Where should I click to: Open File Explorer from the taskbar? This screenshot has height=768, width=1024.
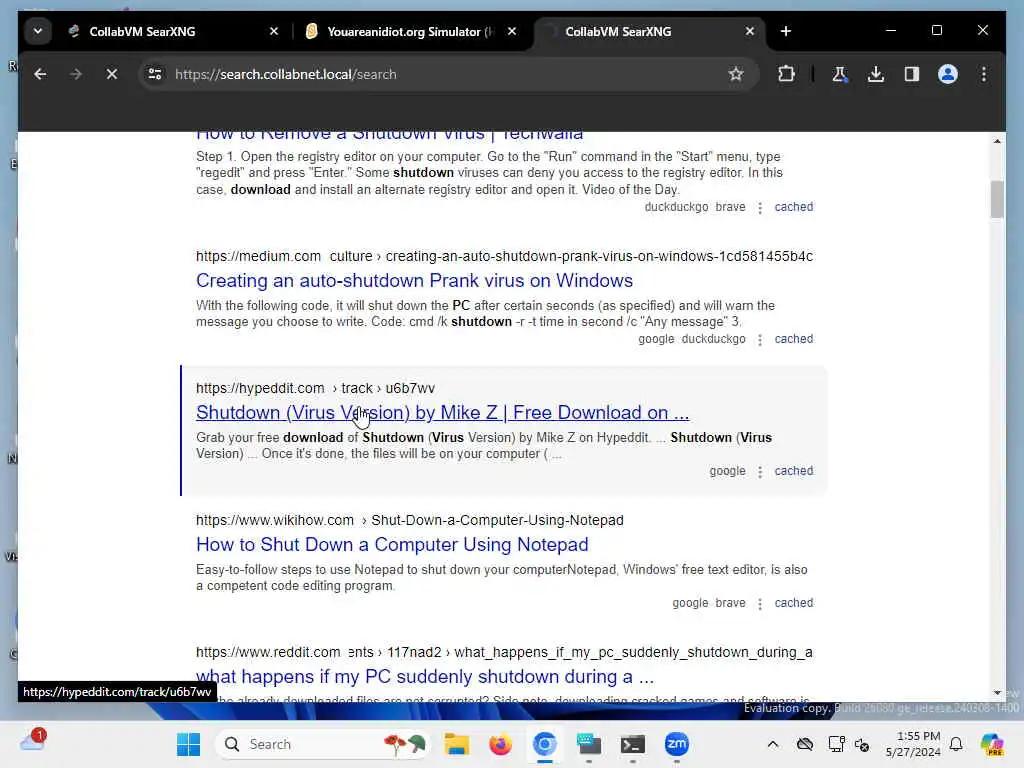click(x=456, y=744)
